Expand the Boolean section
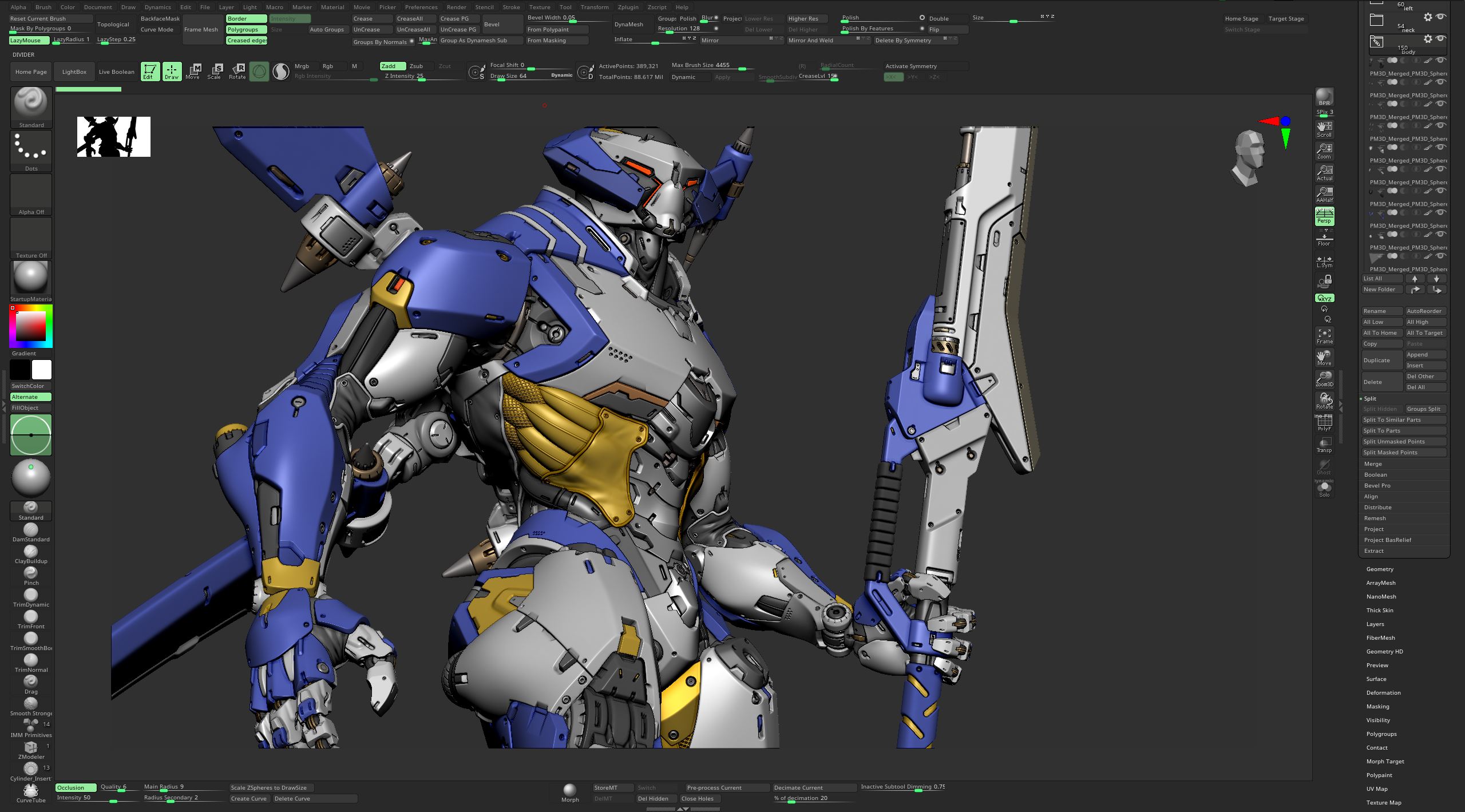 click(1375, 474)
